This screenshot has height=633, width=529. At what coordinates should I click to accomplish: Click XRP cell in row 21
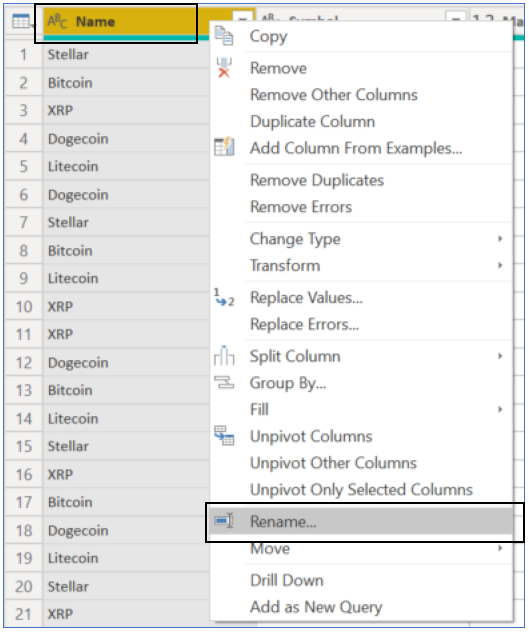coord(126,614)
